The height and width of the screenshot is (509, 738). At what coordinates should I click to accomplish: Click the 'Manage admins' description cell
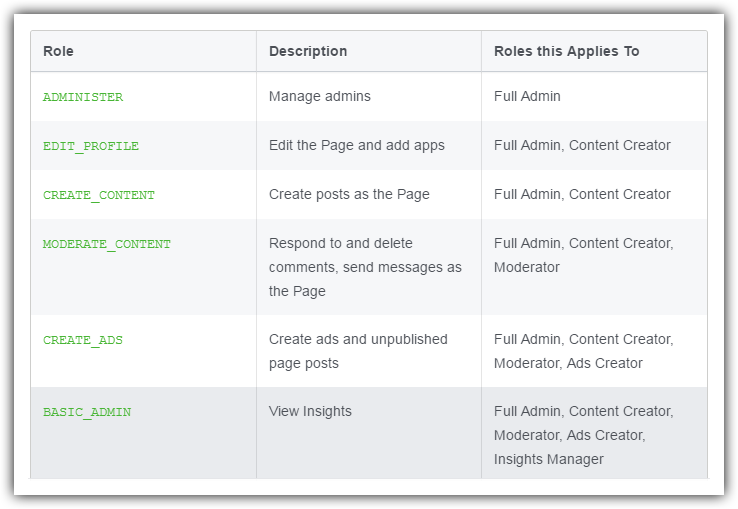pos(320,97)
